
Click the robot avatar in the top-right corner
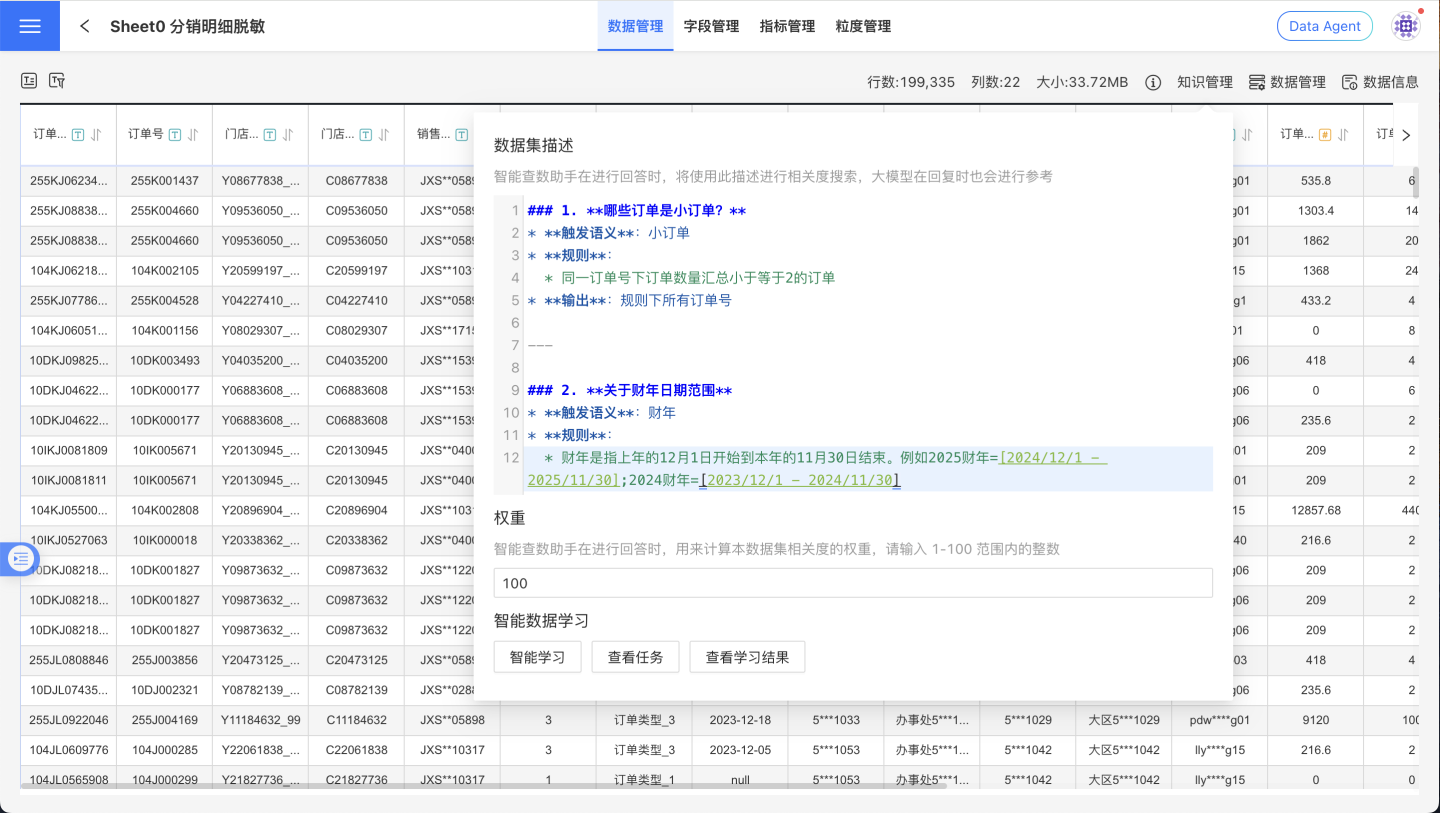(x=1405, y=25)
